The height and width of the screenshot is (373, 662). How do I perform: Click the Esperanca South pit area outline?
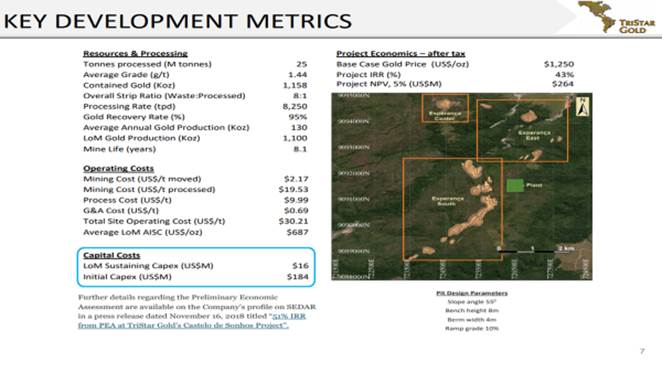point(452,209)
